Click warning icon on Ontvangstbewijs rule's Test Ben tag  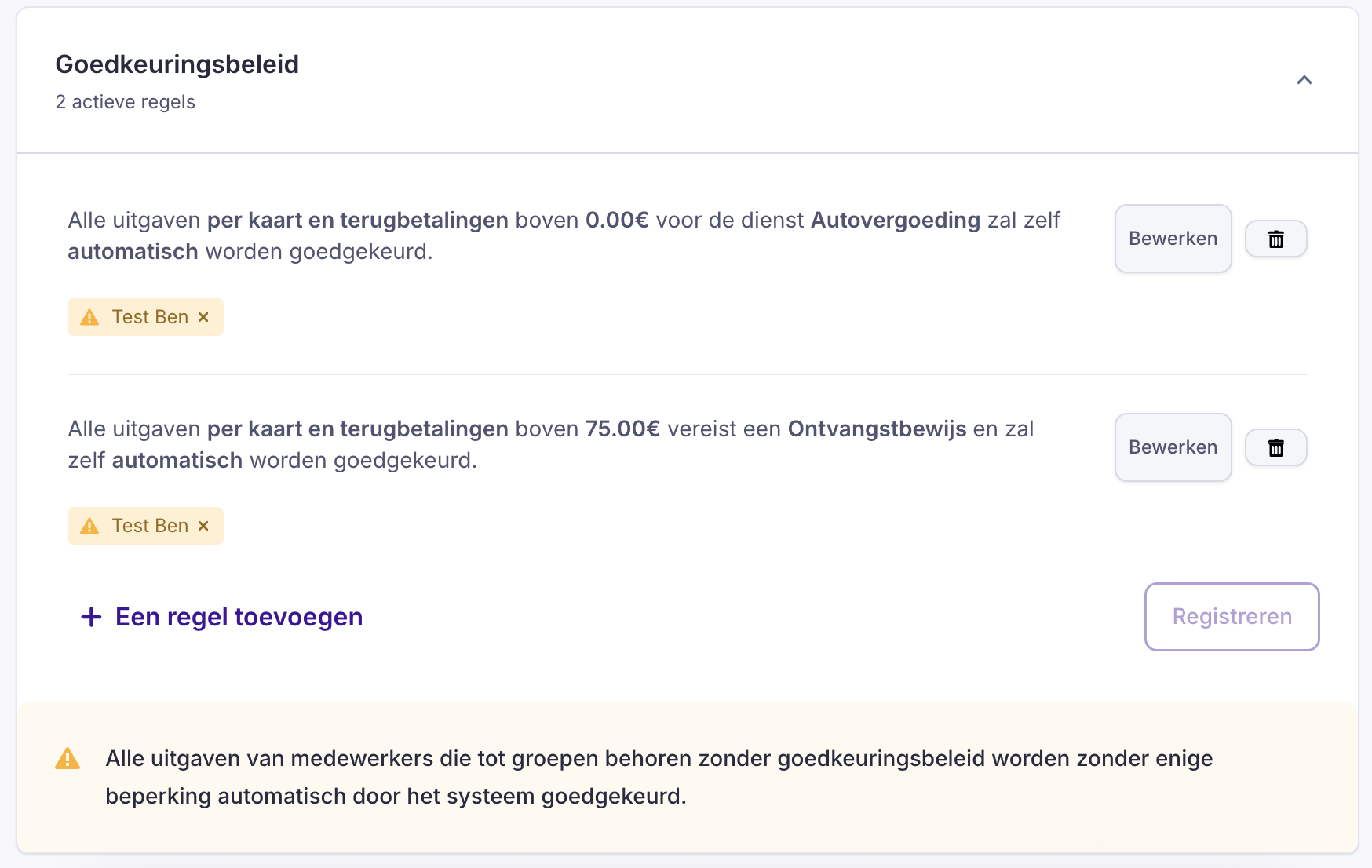[x=90, y=526]
